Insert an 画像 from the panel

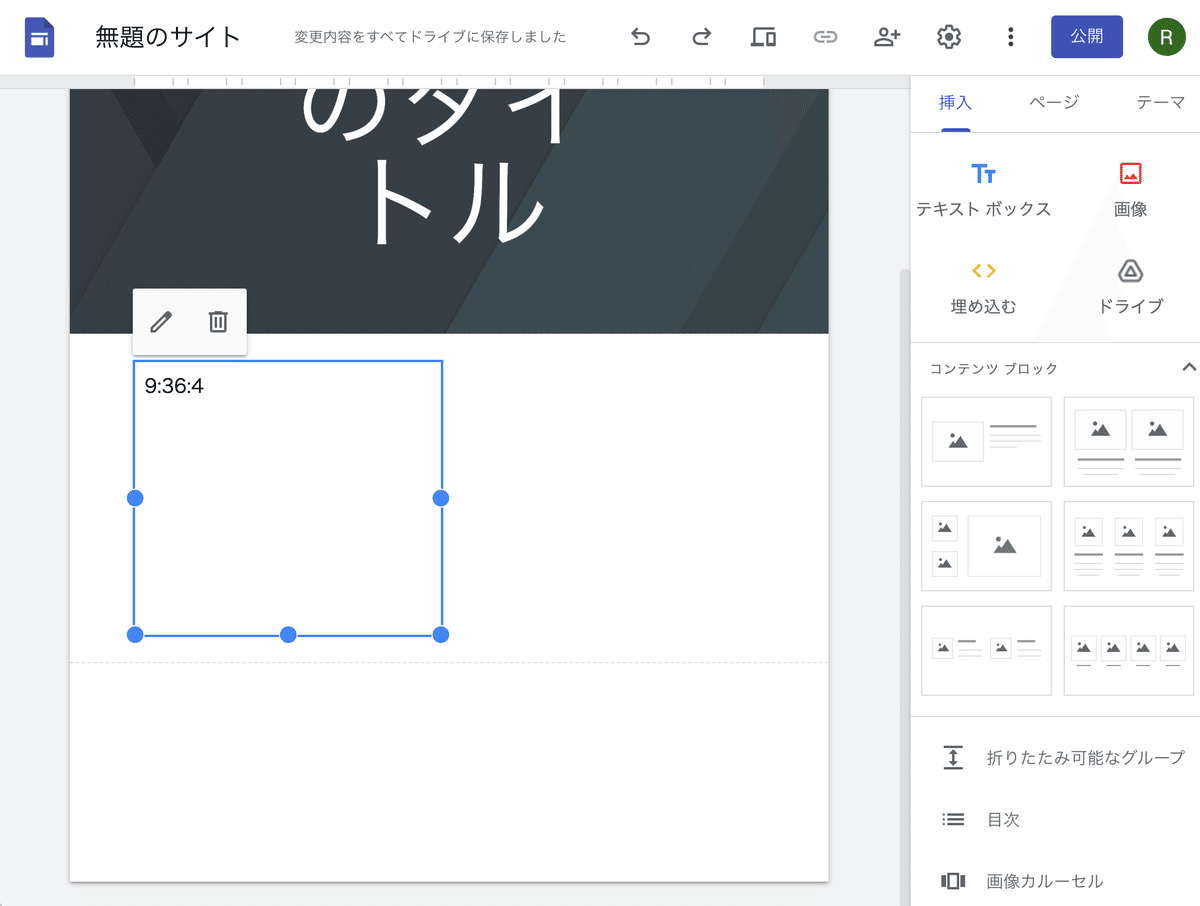coord(1130,190)
